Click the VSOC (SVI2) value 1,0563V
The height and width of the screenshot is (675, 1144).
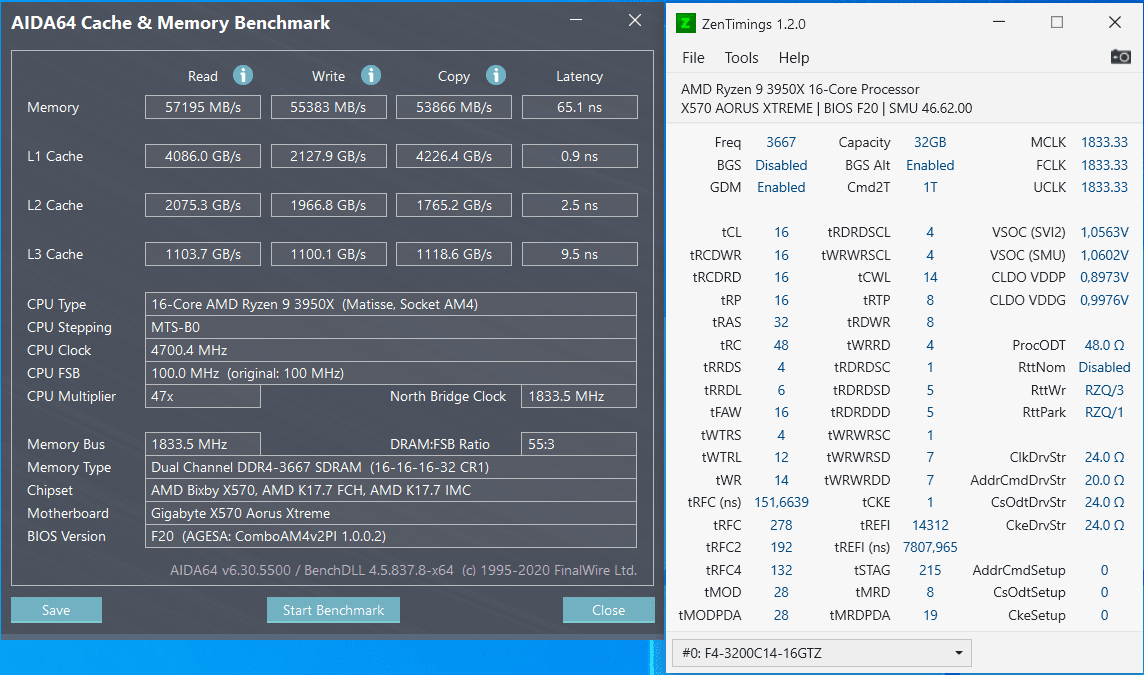point(1104,232)
